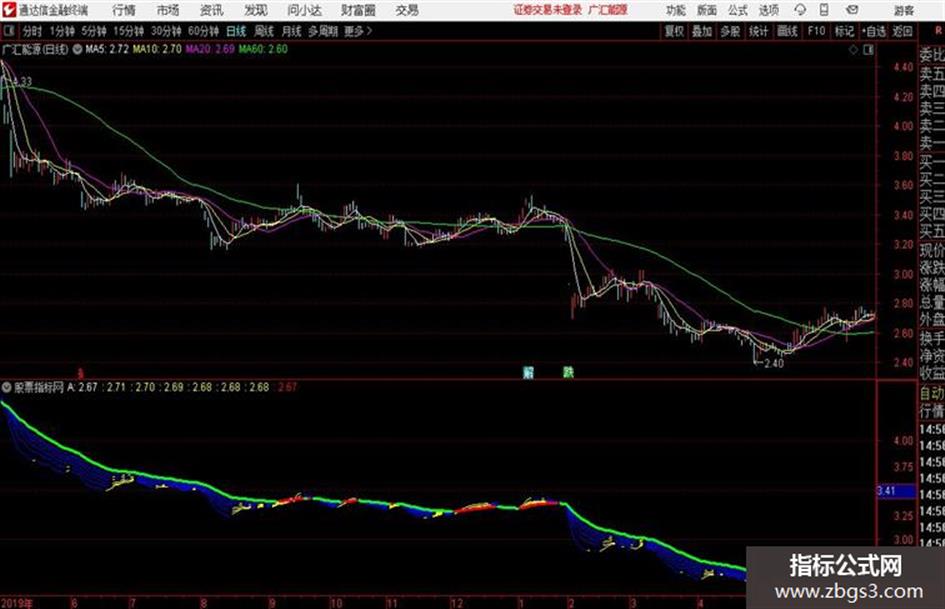Click the MA60: 2.60 label
Image resolution: width=945 pixels, height=609 pixels.
click(263, 49)
